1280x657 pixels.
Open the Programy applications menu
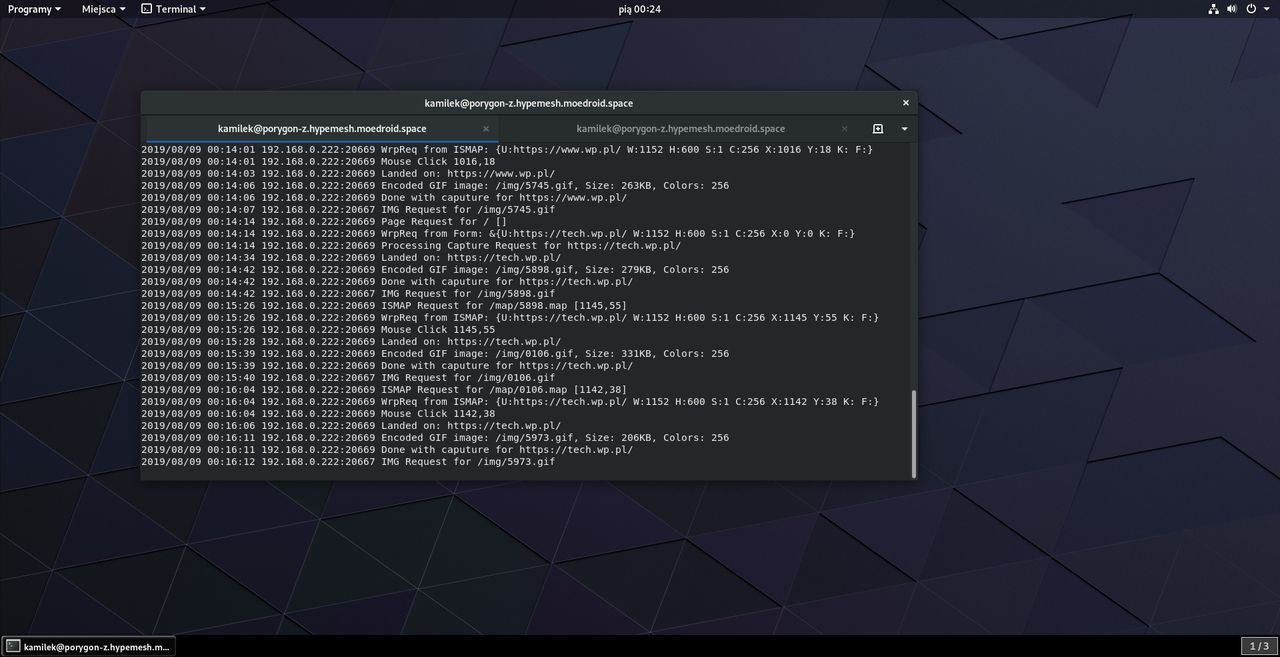[x=34, y=9]
